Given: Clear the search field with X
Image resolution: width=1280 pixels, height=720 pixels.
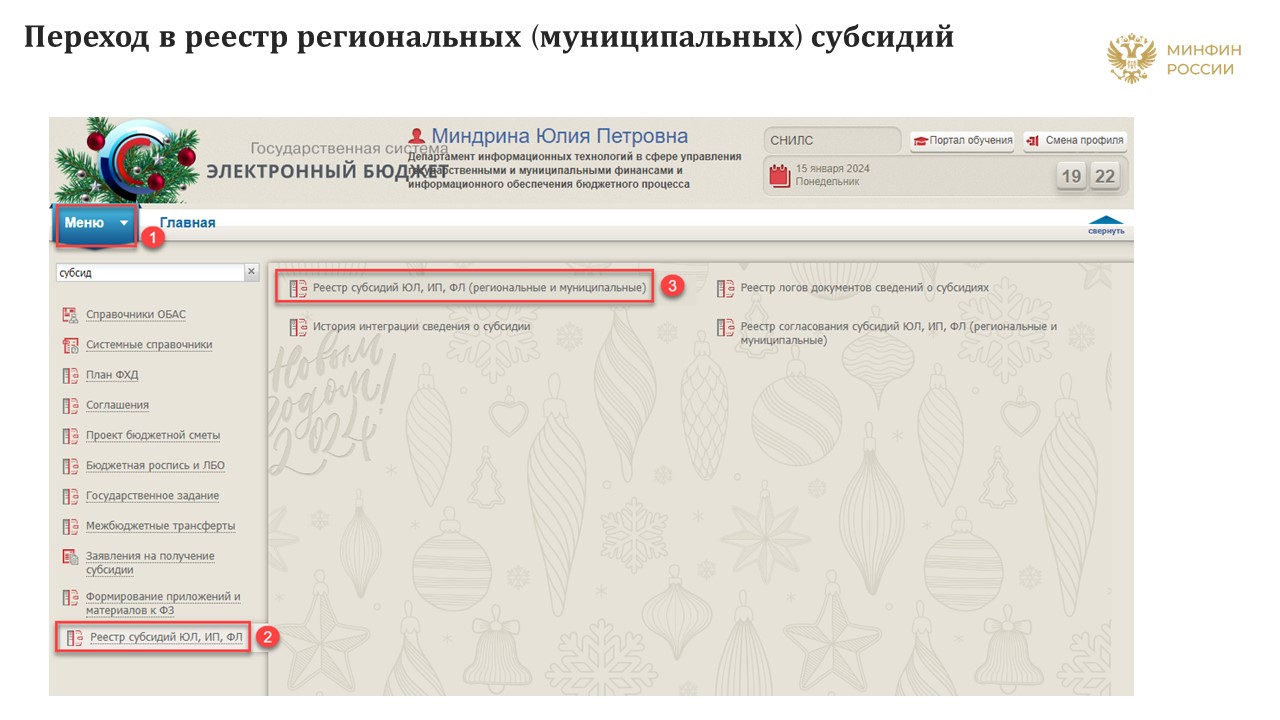Looking at the screenshot, I should (251, 272).
